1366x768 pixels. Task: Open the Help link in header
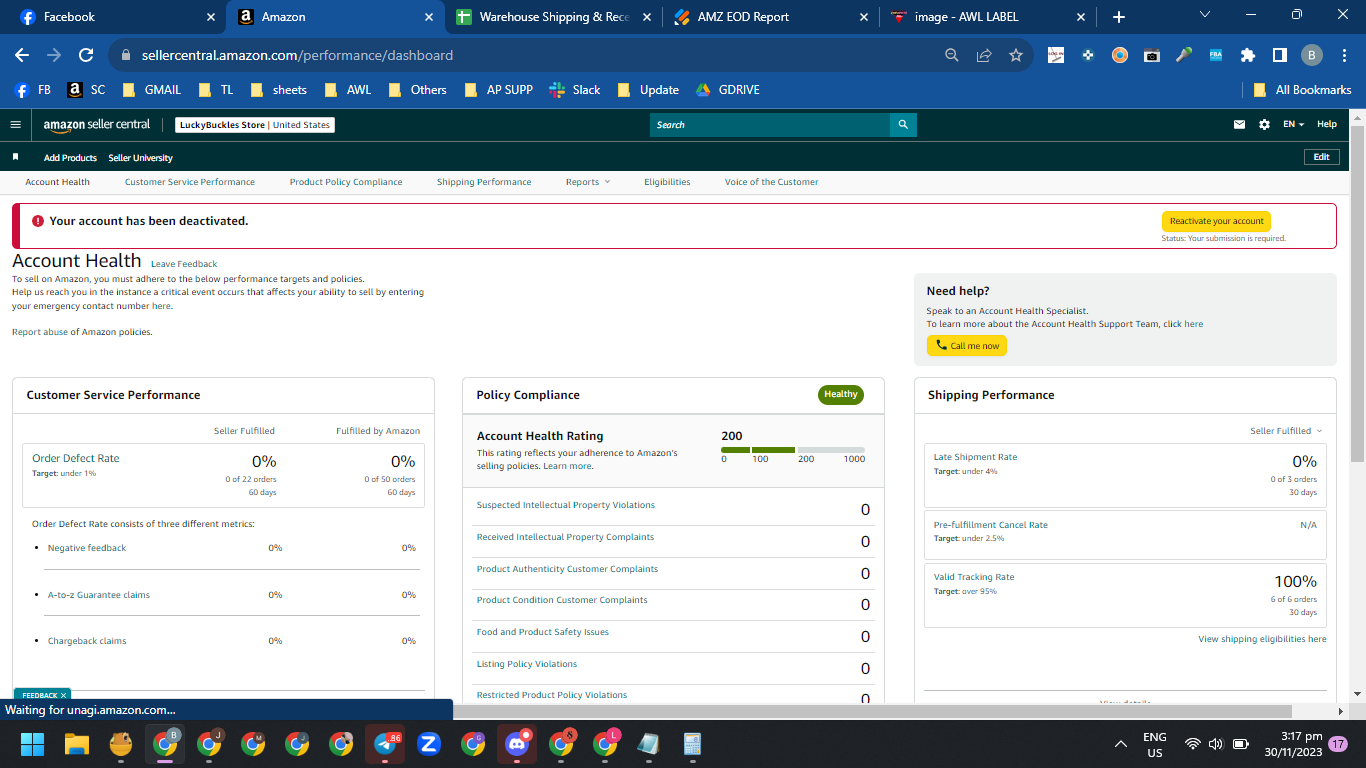pyautogui.click(x=1327, y=125)
